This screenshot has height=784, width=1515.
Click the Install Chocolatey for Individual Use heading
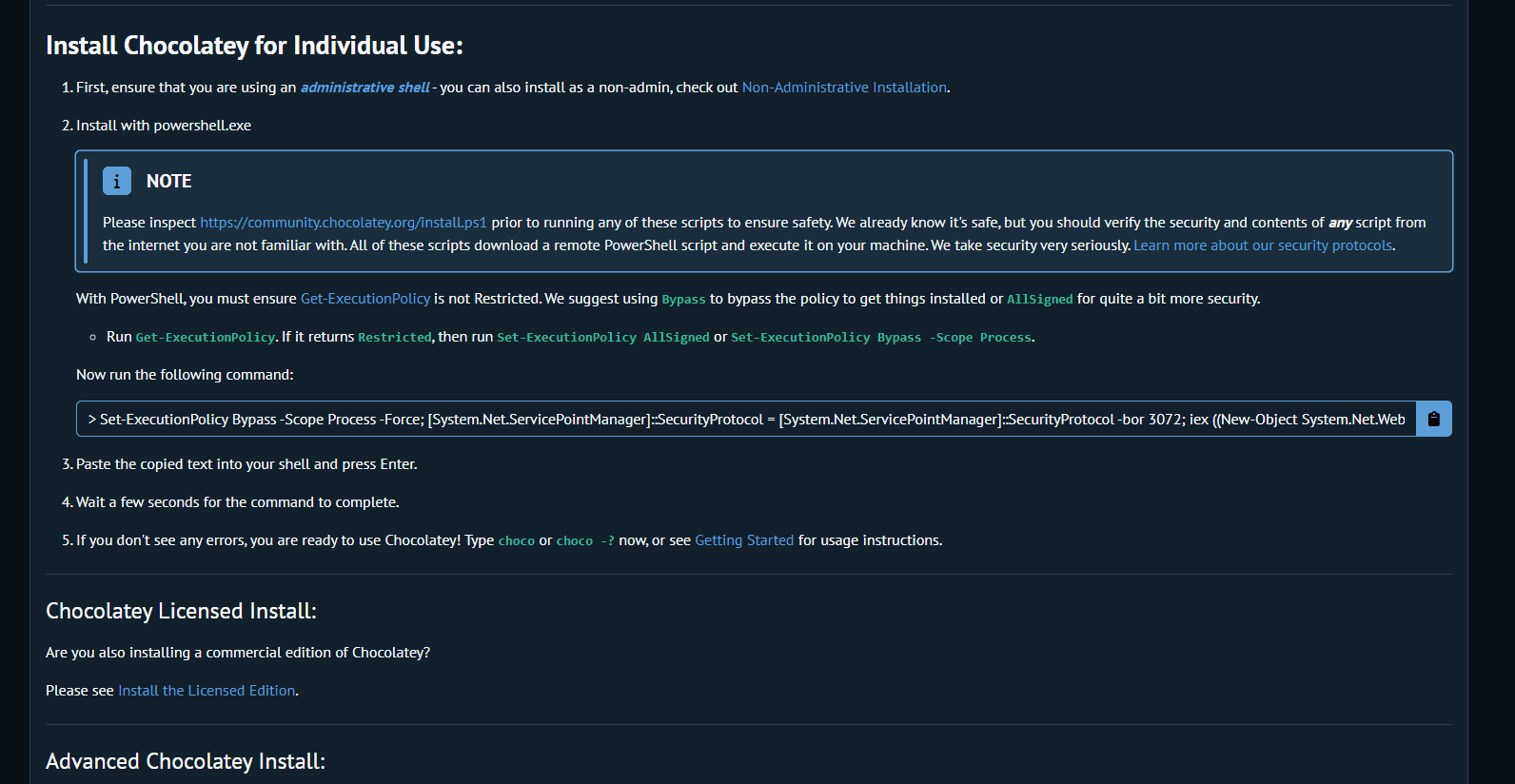click(x=254, y=46)
